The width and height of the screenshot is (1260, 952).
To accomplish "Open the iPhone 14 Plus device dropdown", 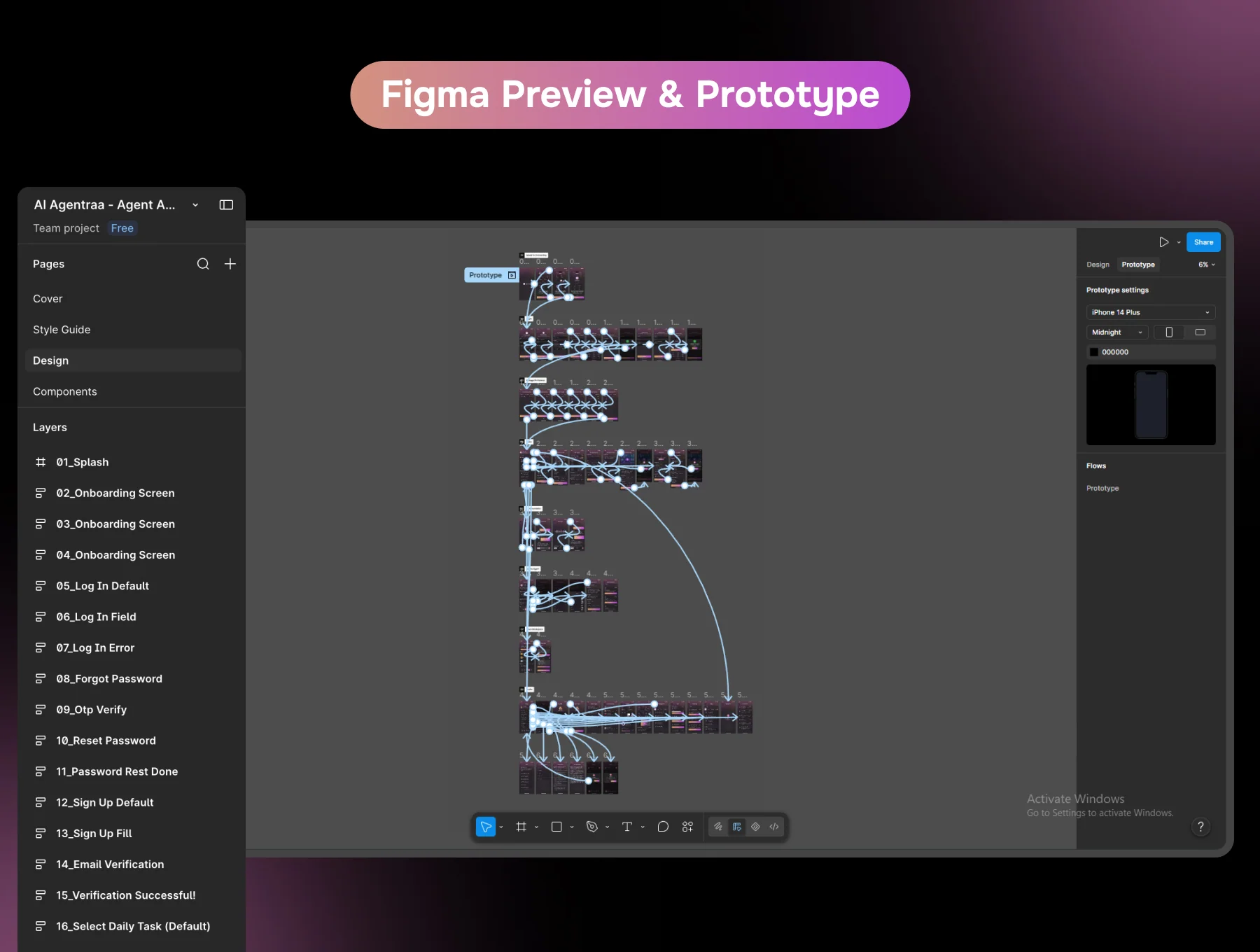I will [1151, 312].
